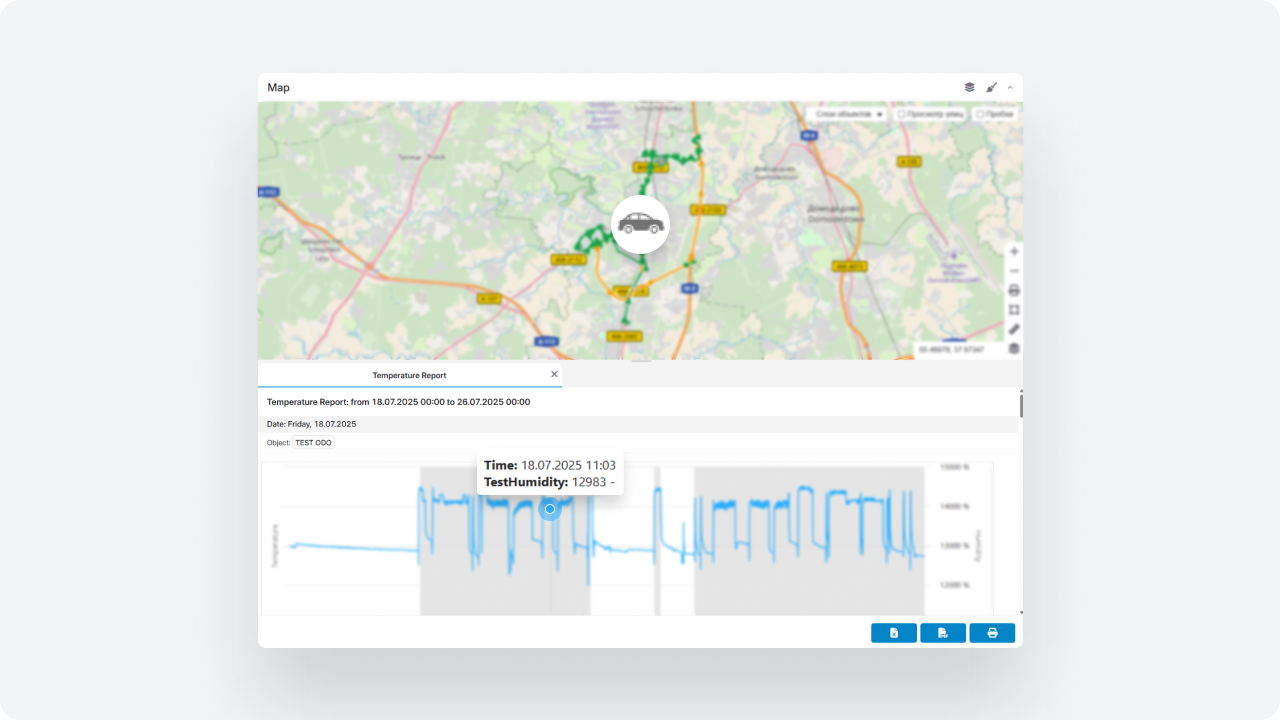Viewport: 1280px width, 720px height.
Task: Open the map layers stack icon
Action: point(969,87)
